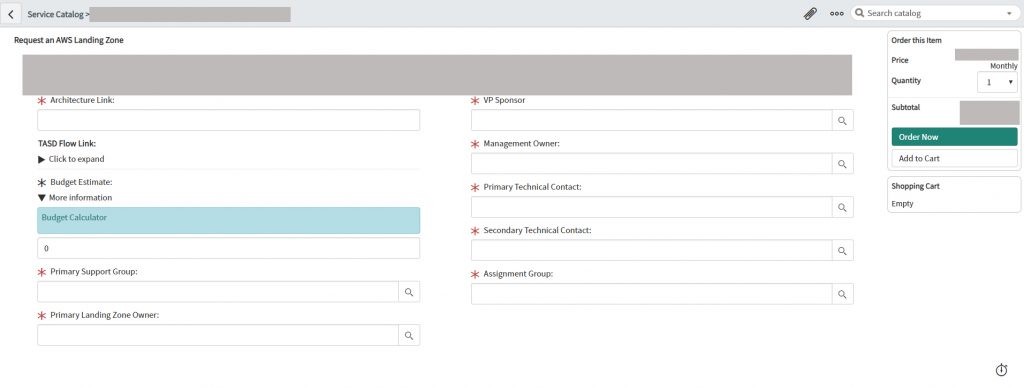
Task: Open lookup for VP Sponsor
Action: (842, 120)
